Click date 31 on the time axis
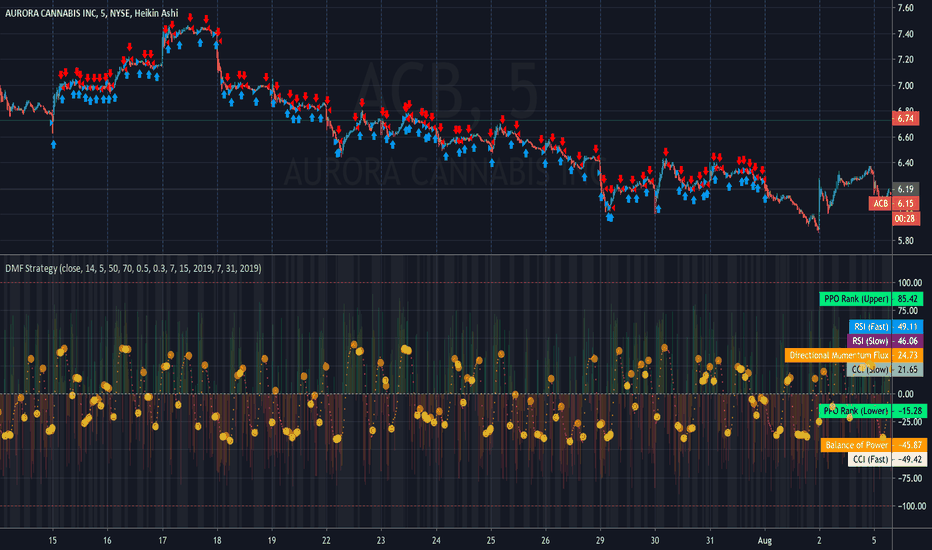 (710, 540)
